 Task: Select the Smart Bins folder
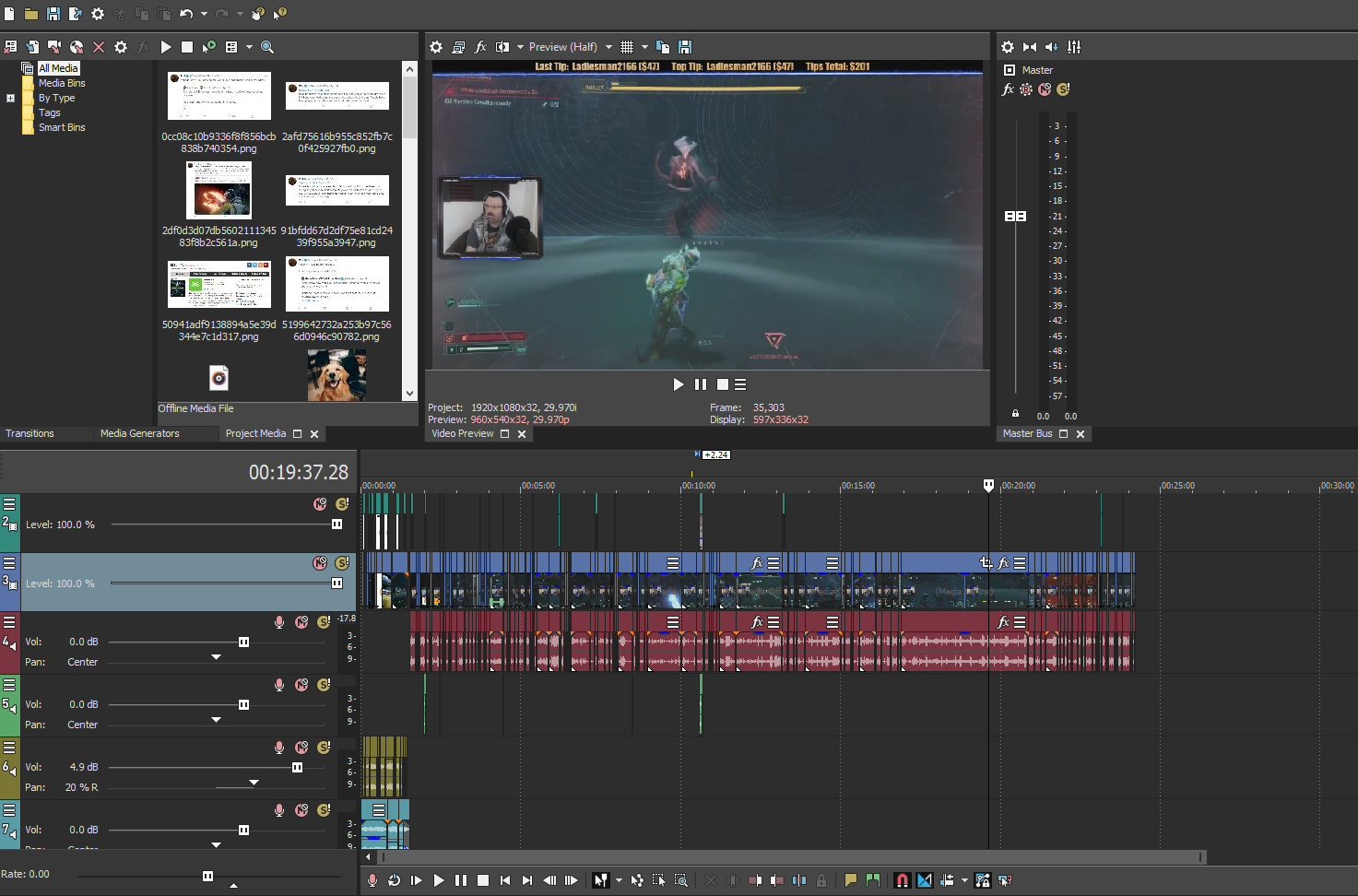pyautogui.click(x=62, y=127)
